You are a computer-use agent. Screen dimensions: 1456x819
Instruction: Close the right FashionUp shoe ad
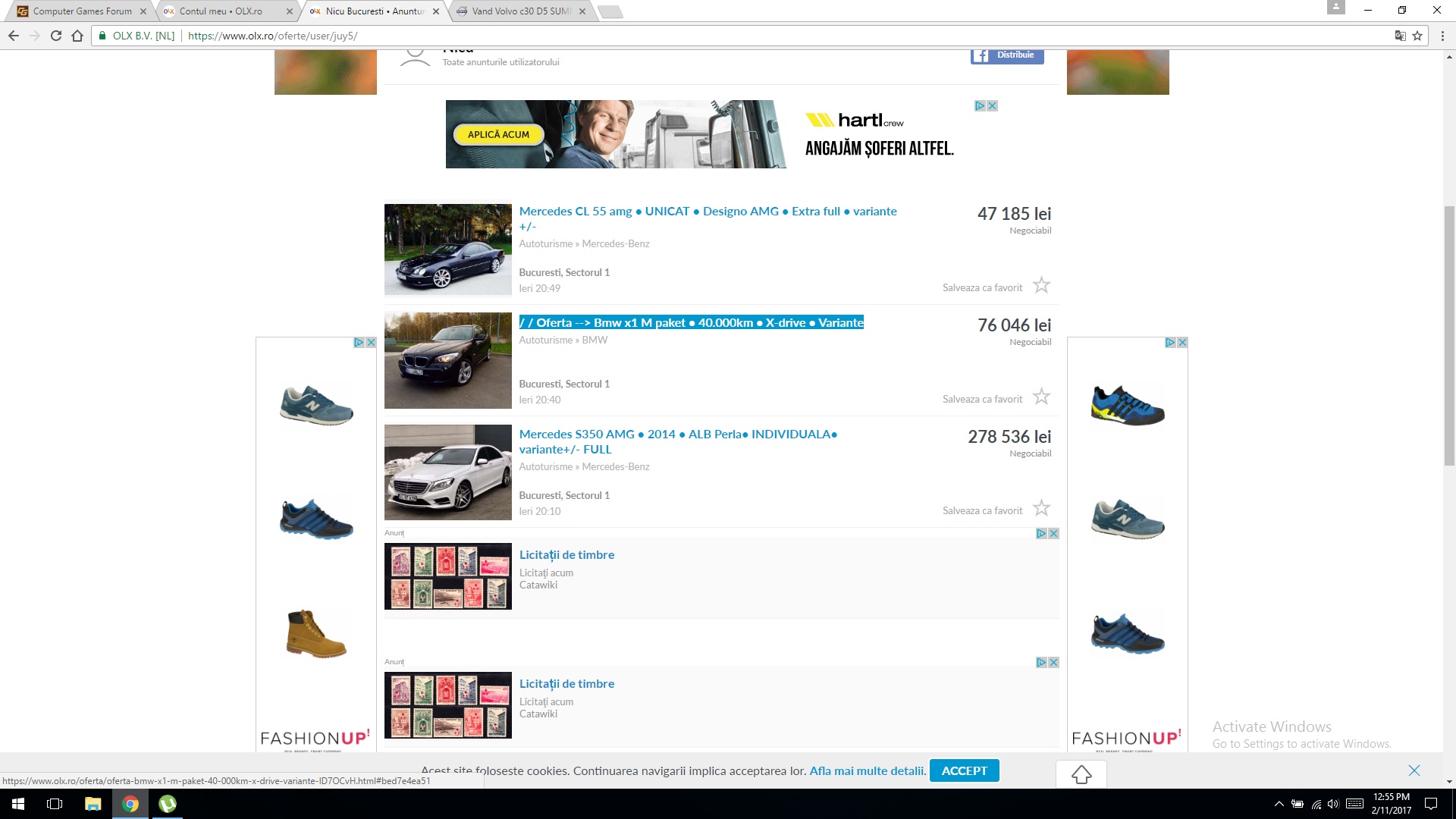pos(1182,343)
